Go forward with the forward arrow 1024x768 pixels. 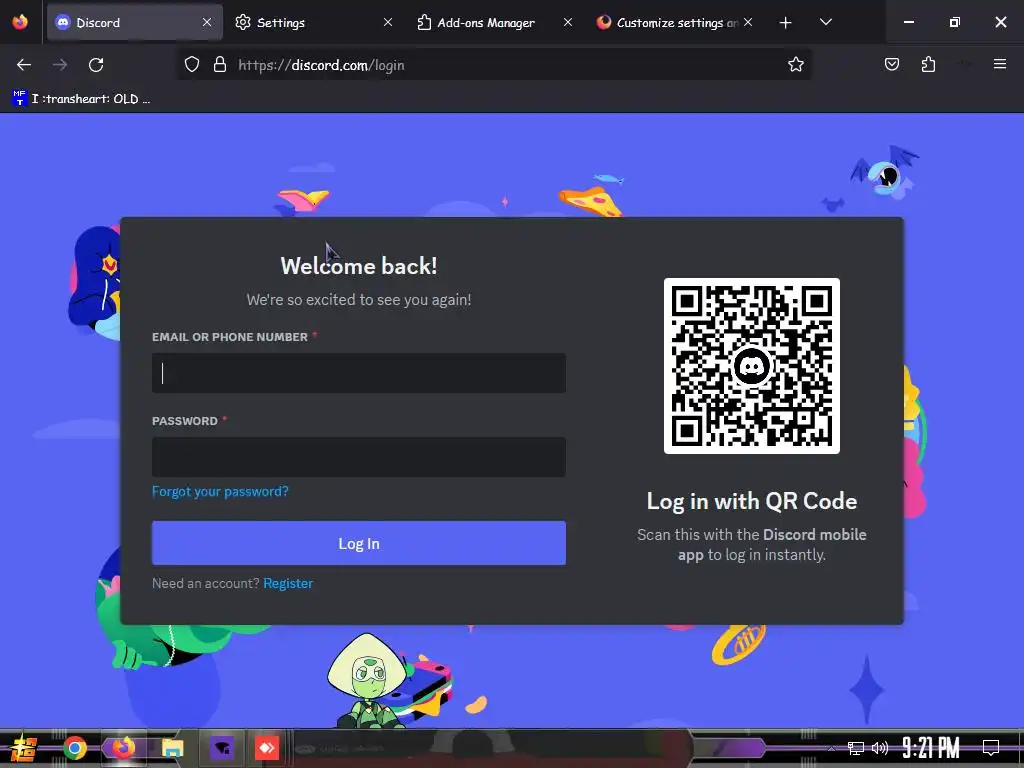[60, 65]
